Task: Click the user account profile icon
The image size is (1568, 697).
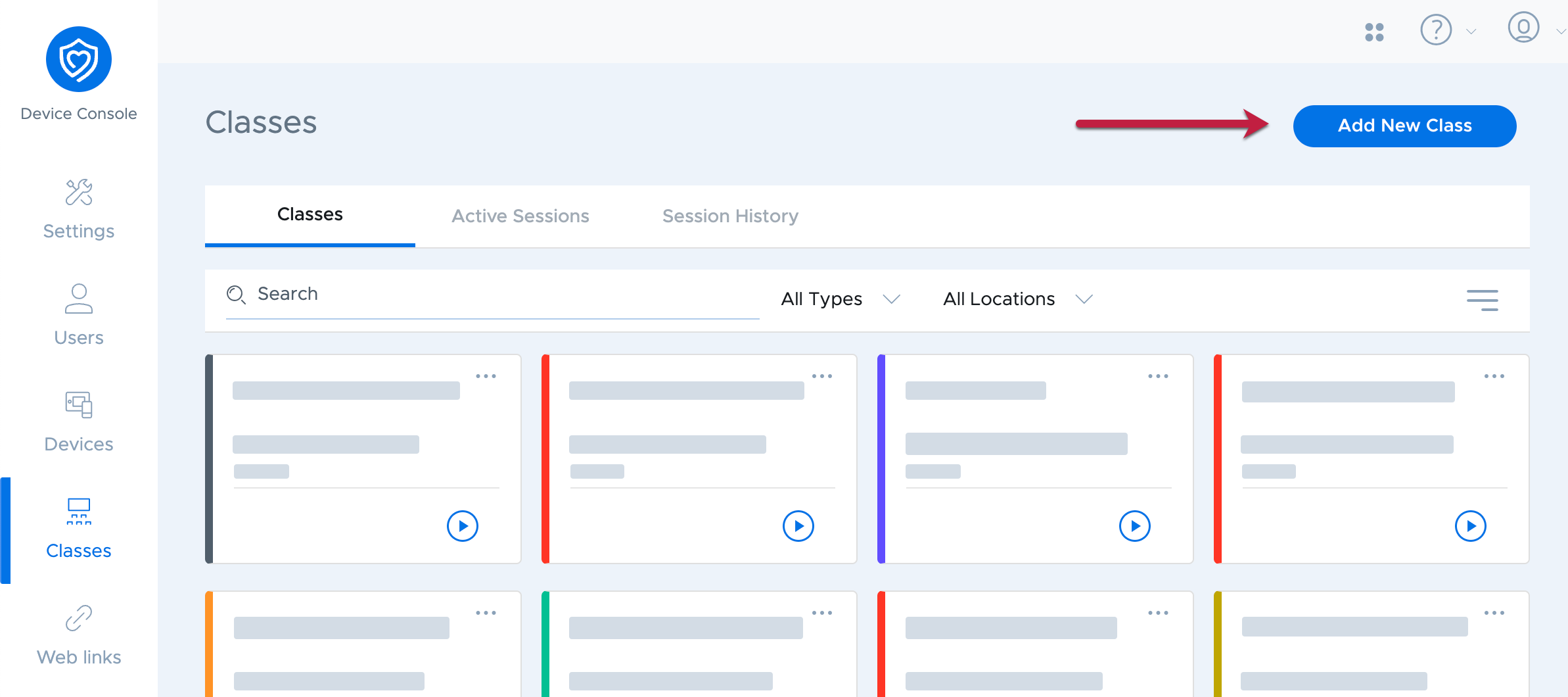Action: 1523,28
